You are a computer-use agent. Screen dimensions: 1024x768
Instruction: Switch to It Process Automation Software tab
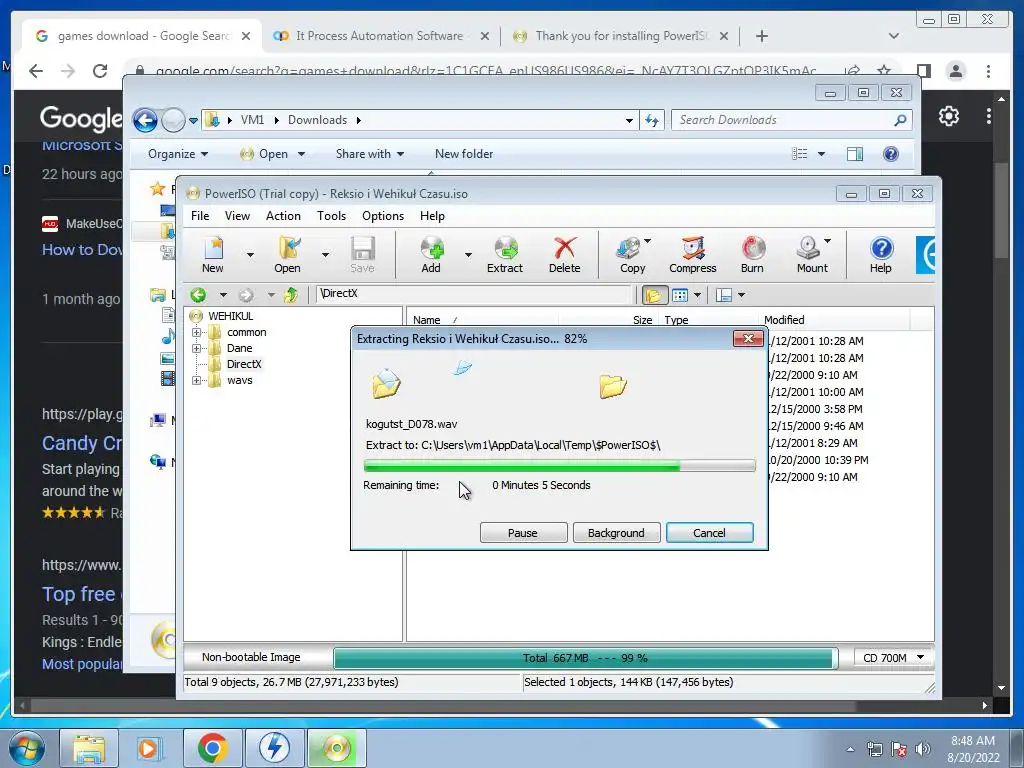(x=379, y=36)
